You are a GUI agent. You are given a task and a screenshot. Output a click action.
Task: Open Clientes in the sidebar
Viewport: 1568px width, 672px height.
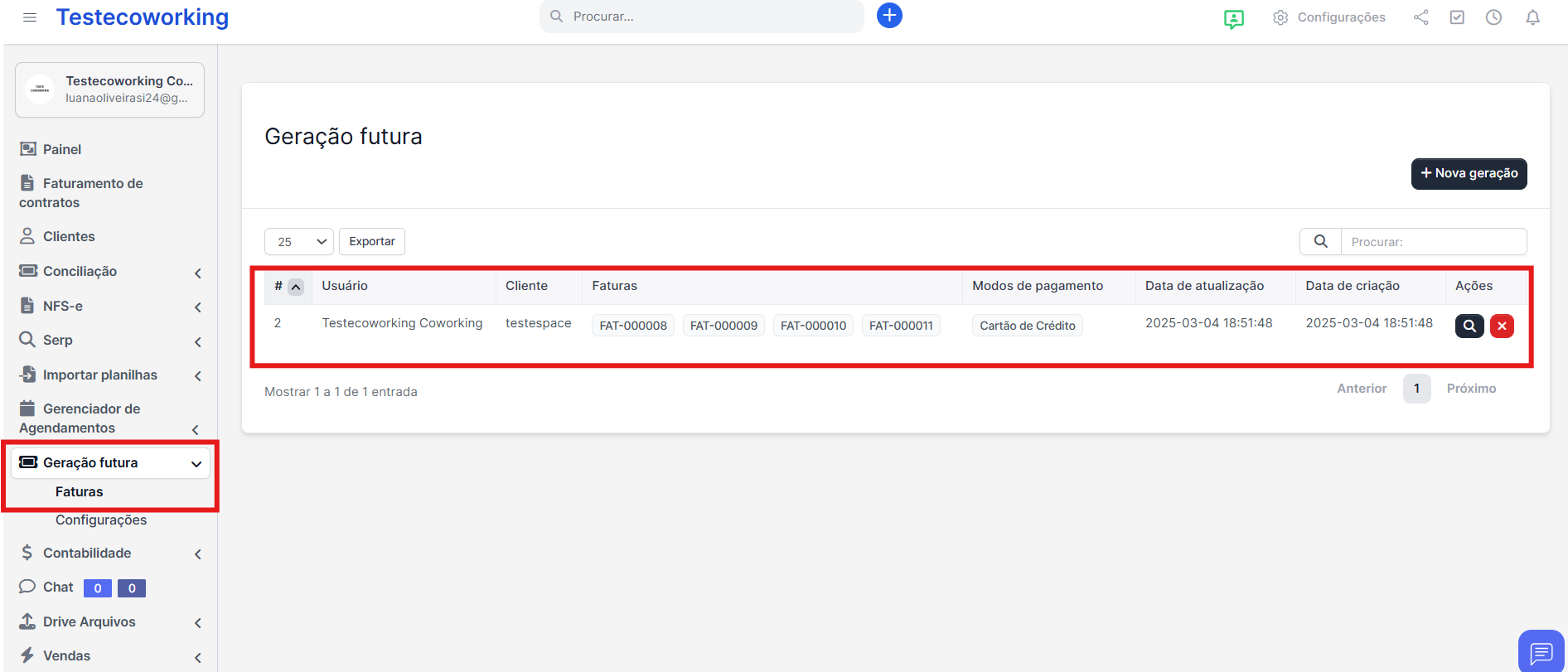click(69, 237)
